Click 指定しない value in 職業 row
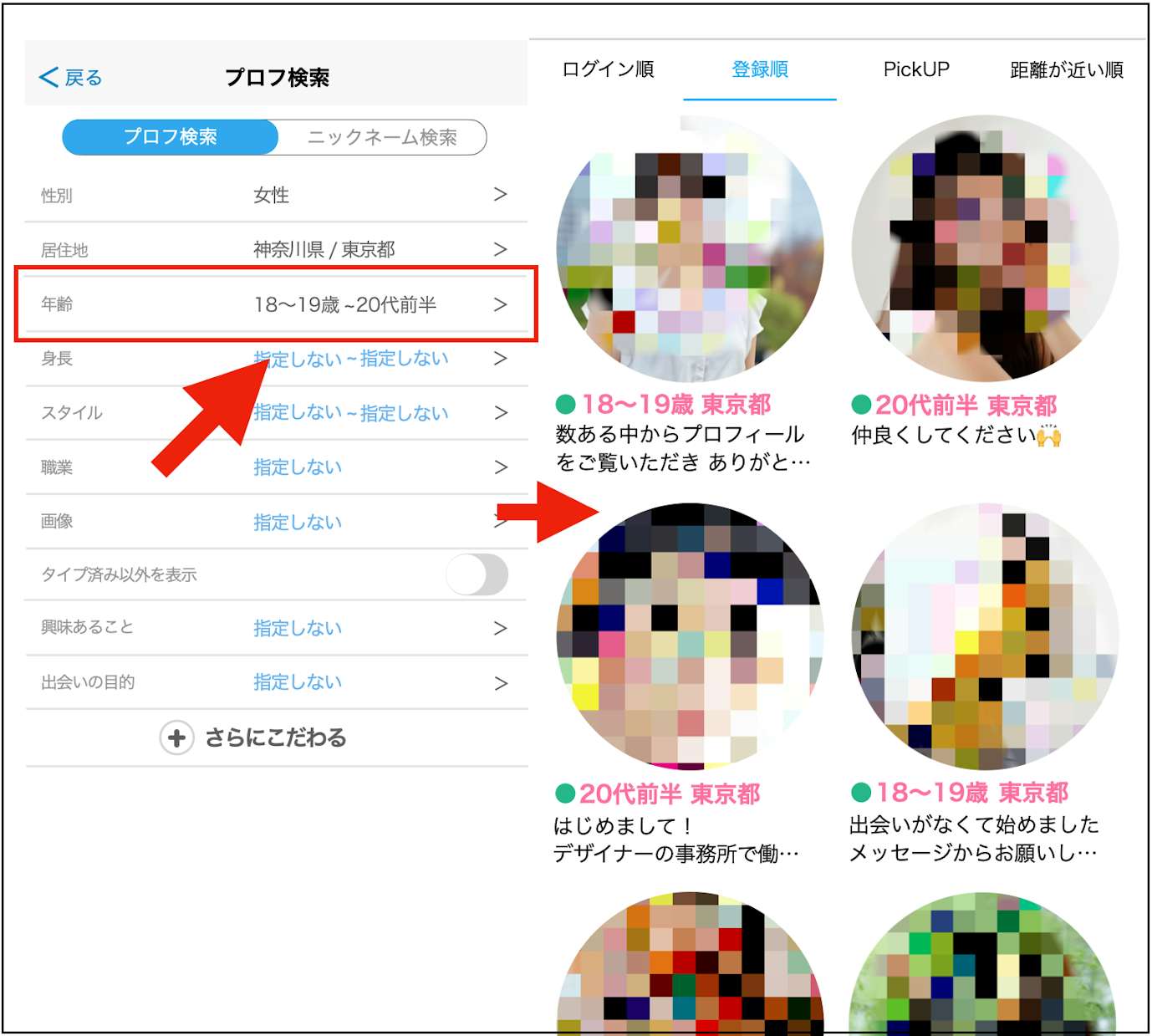The height and width of the screenshot is (1036, 1152). coord(298,467)
